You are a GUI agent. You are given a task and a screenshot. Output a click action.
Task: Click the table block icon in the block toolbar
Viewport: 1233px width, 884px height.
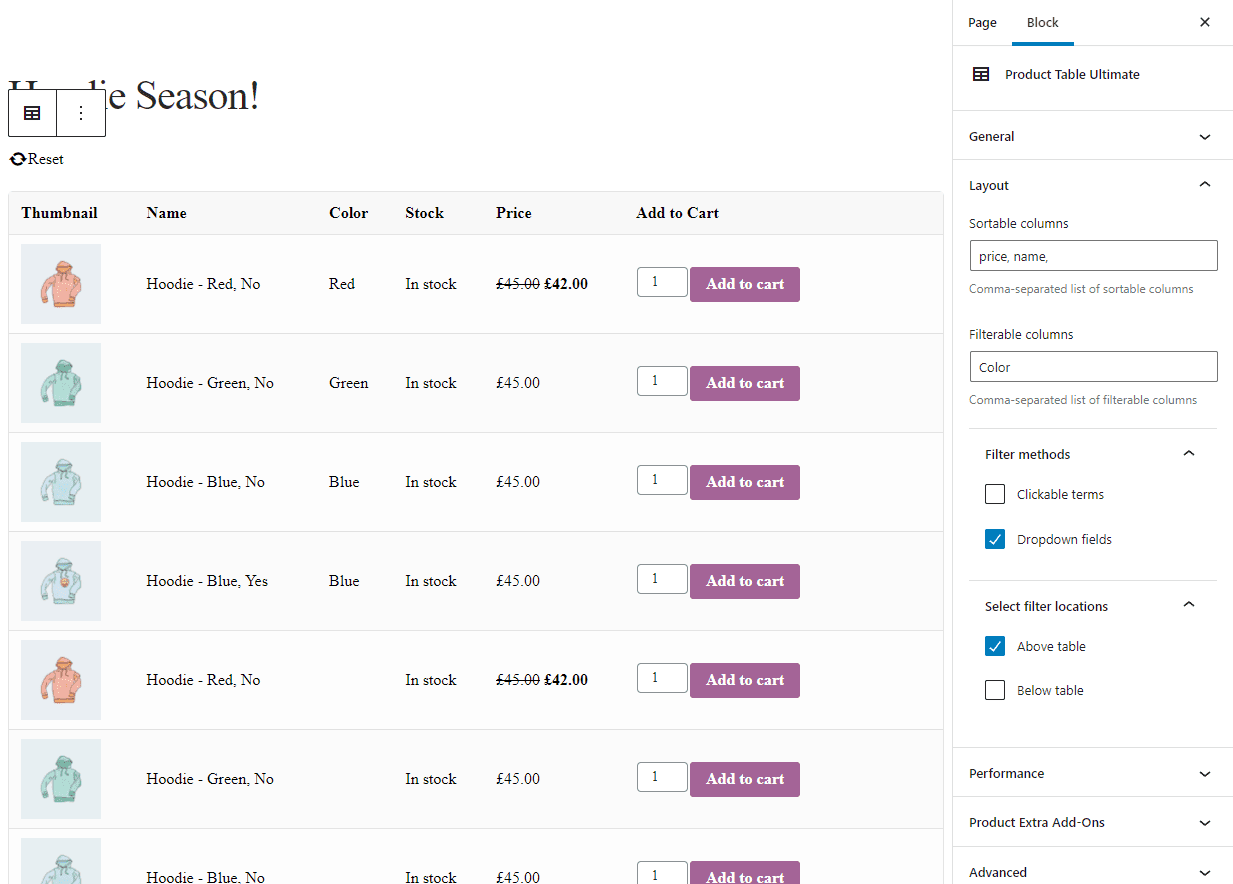click(x=32, y=113)
